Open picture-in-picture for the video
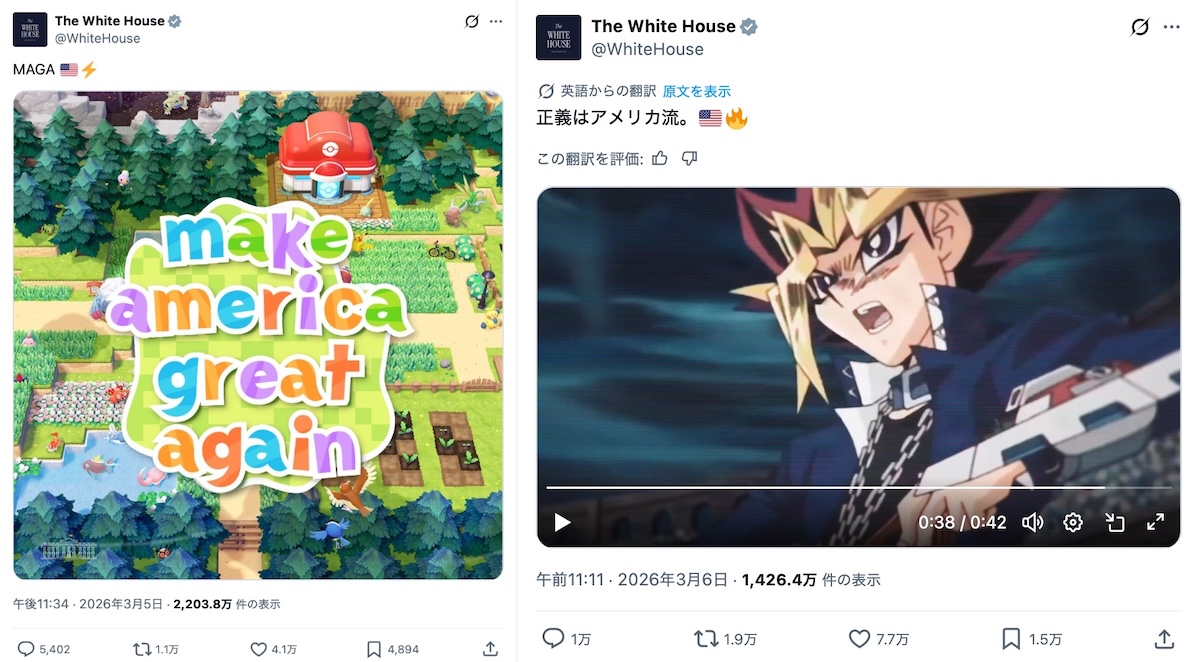Image resolution: width=1200 pixels, height=662 pixels. click(1114, 522)
